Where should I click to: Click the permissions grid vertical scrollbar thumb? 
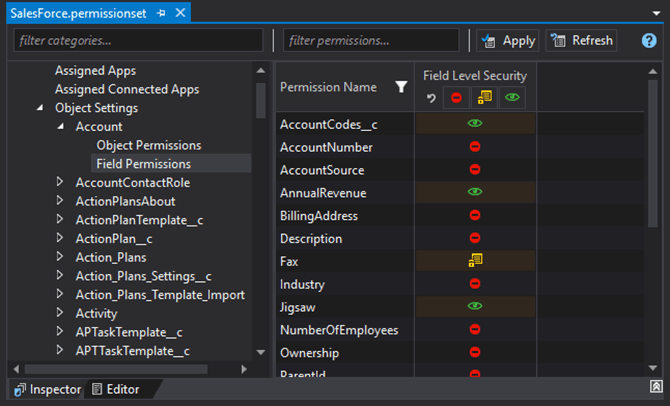pyautogui.click(x=652, y=154)
